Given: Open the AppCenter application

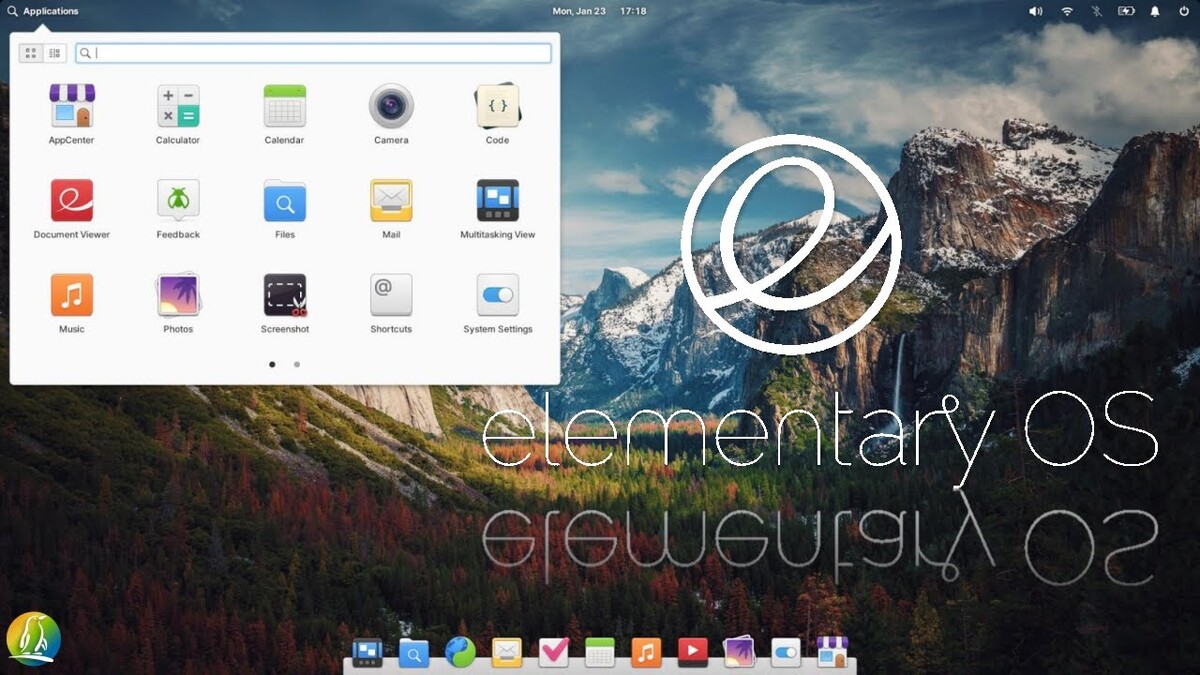Looking at the screenshot, I should pos(71,106).
